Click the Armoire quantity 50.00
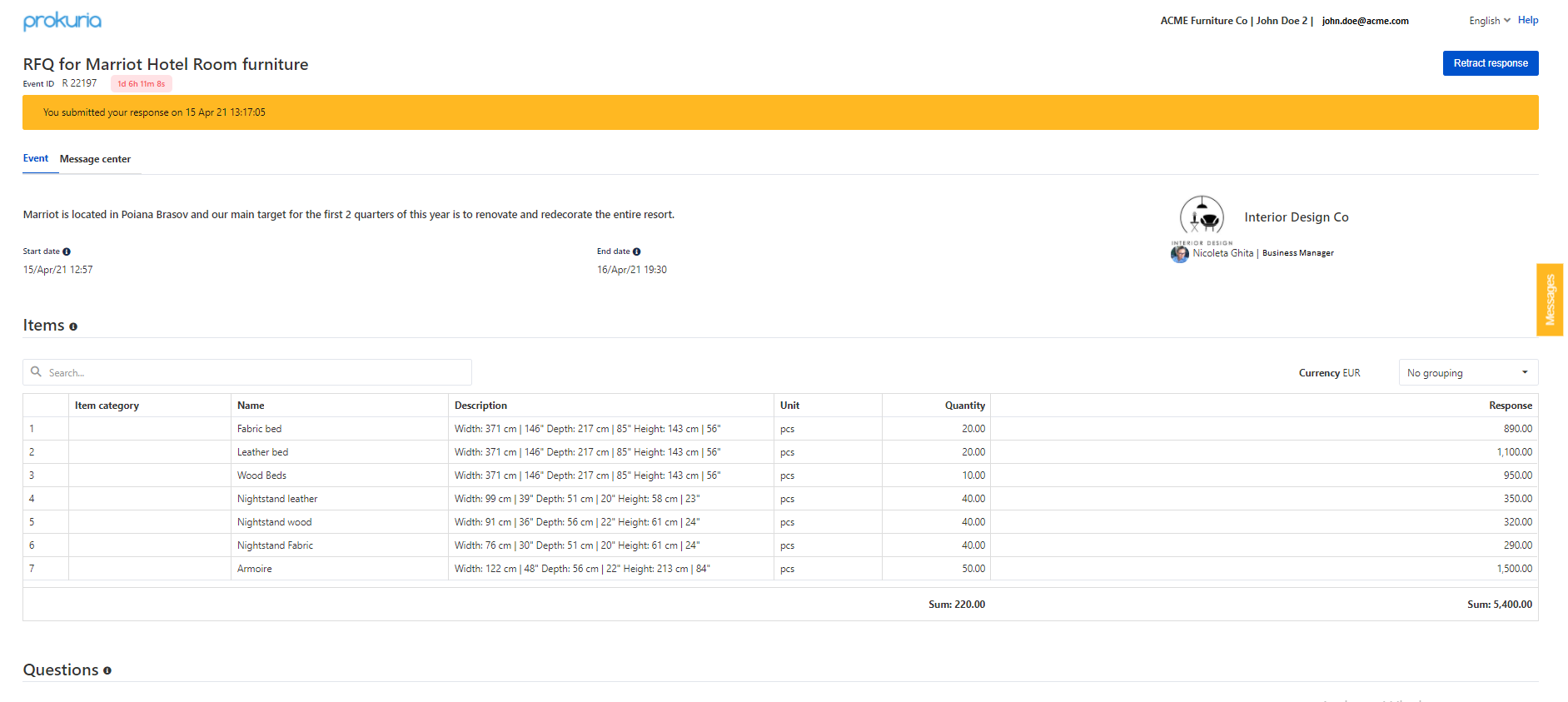 point(973,569)
